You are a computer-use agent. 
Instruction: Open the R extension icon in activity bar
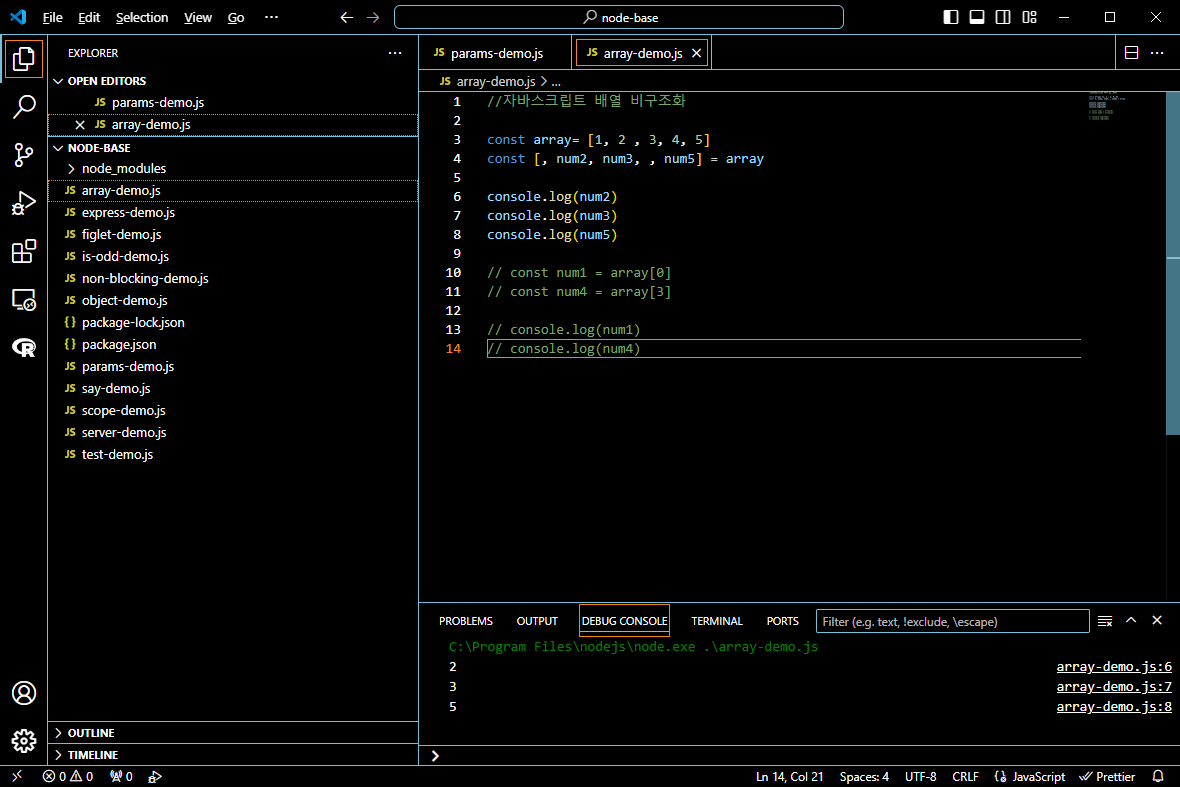23,348
